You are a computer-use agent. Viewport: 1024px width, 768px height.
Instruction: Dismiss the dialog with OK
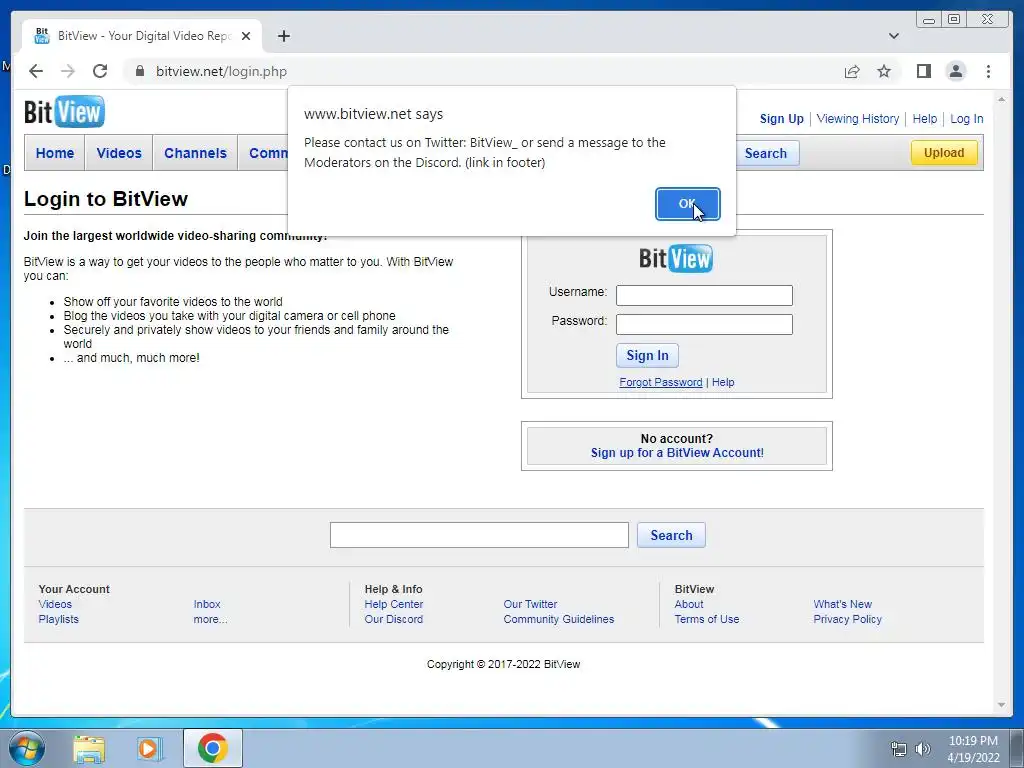tap(687, 204)
